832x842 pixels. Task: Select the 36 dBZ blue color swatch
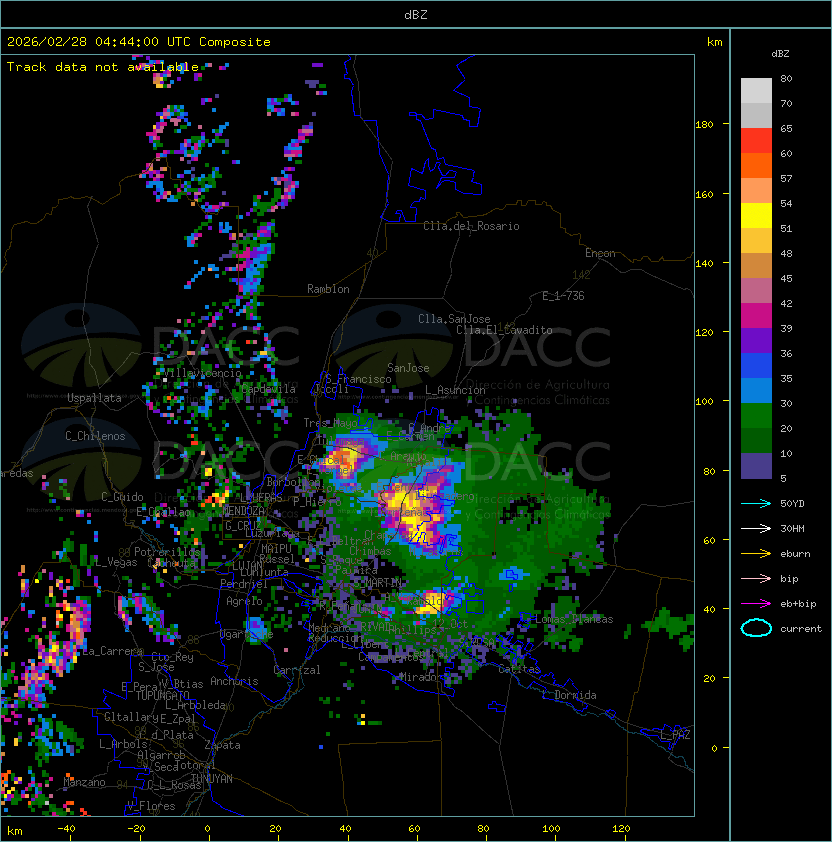pos(756,366)
